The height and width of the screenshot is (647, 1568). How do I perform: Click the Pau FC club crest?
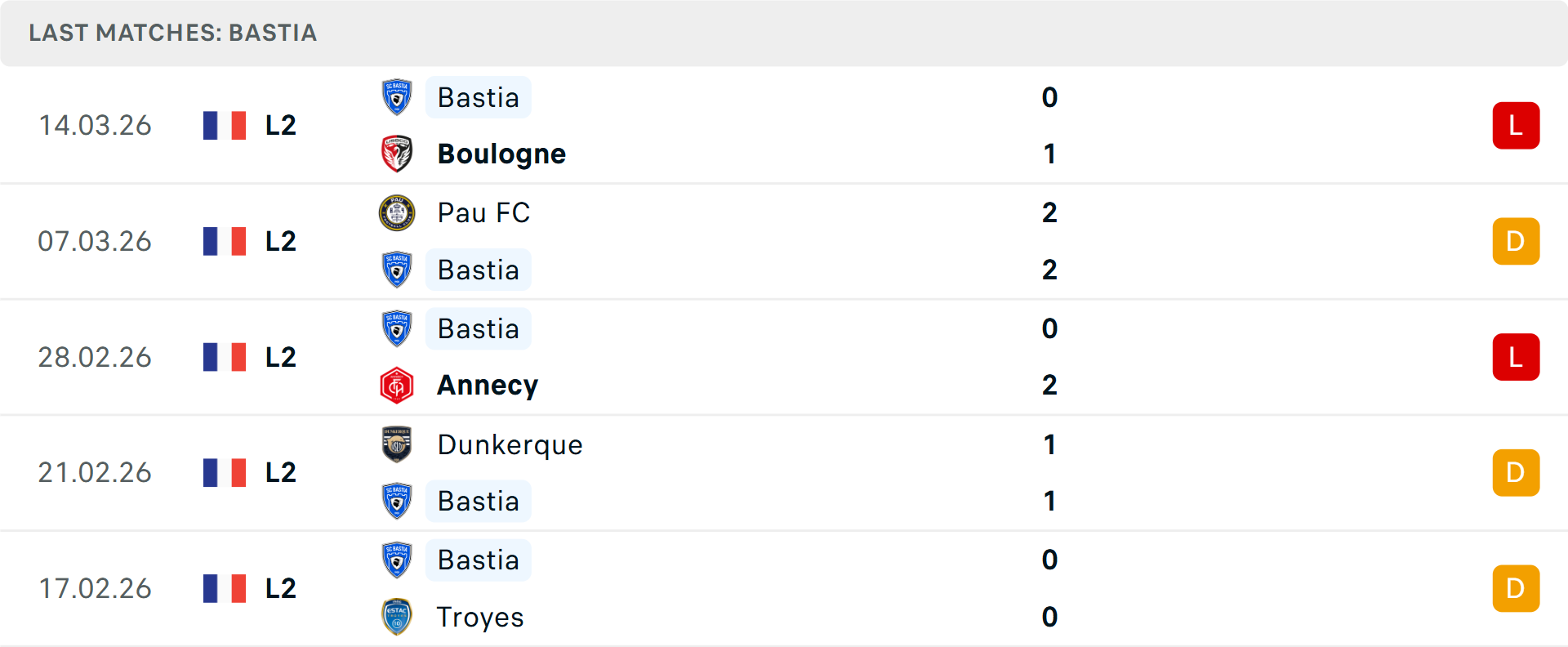[x=397, y=212]
